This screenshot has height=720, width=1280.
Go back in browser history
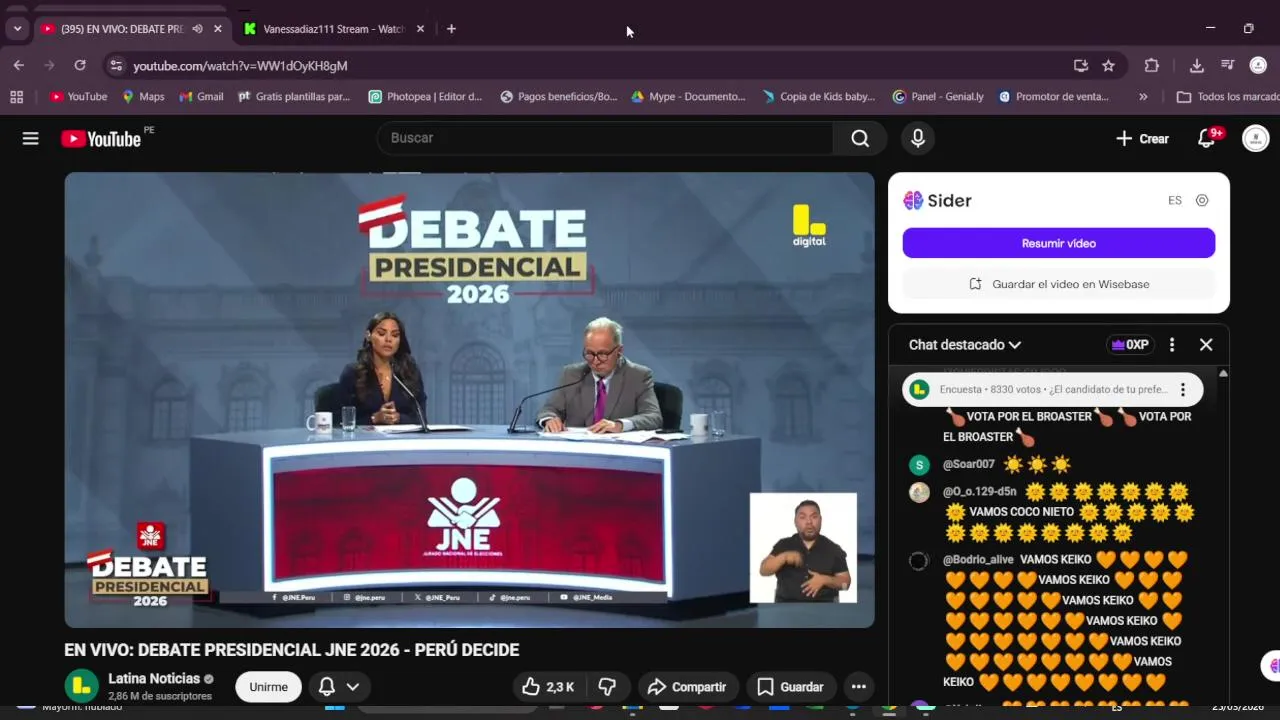click(x=18, y=66)
